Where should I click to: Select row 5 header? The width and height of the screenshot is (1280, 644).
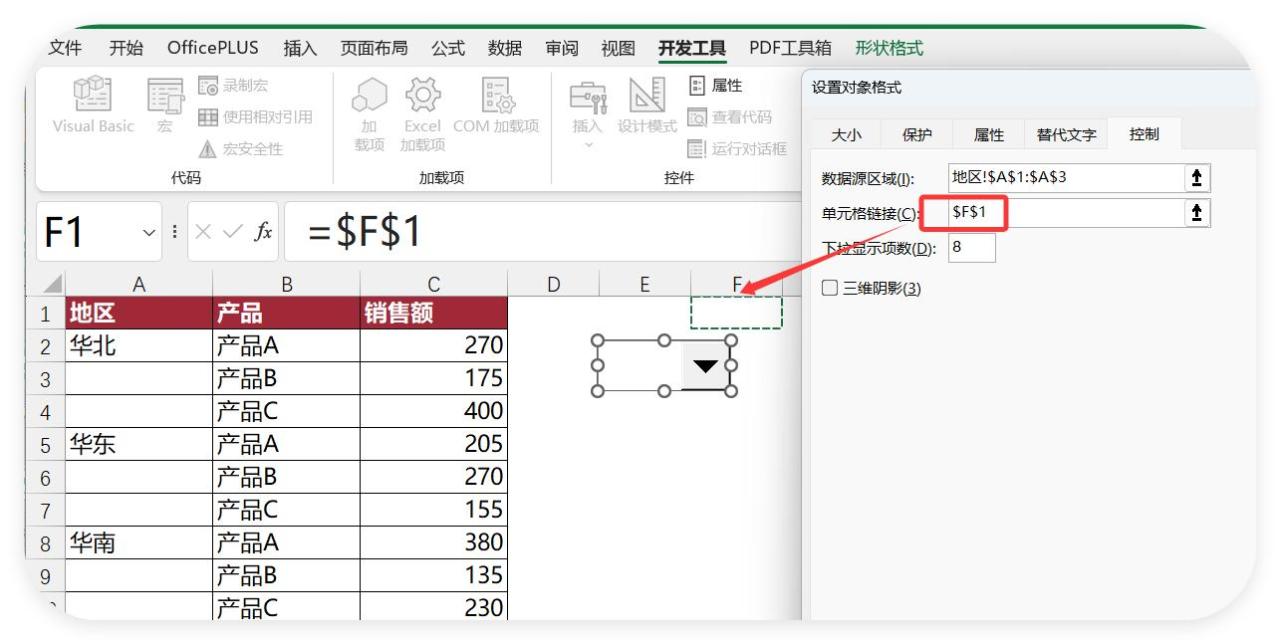(x=46, y=445)
